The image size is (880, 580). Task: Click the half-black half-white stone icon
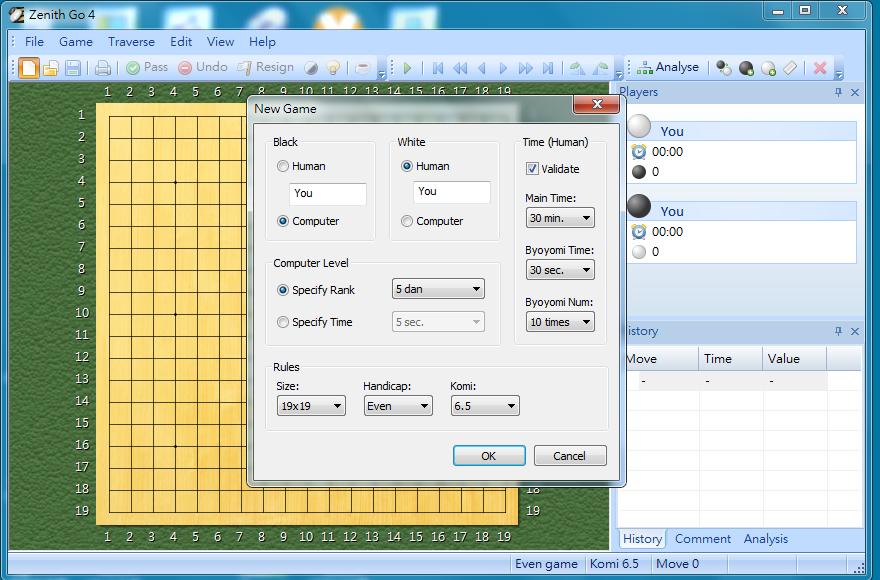[311, 68]
